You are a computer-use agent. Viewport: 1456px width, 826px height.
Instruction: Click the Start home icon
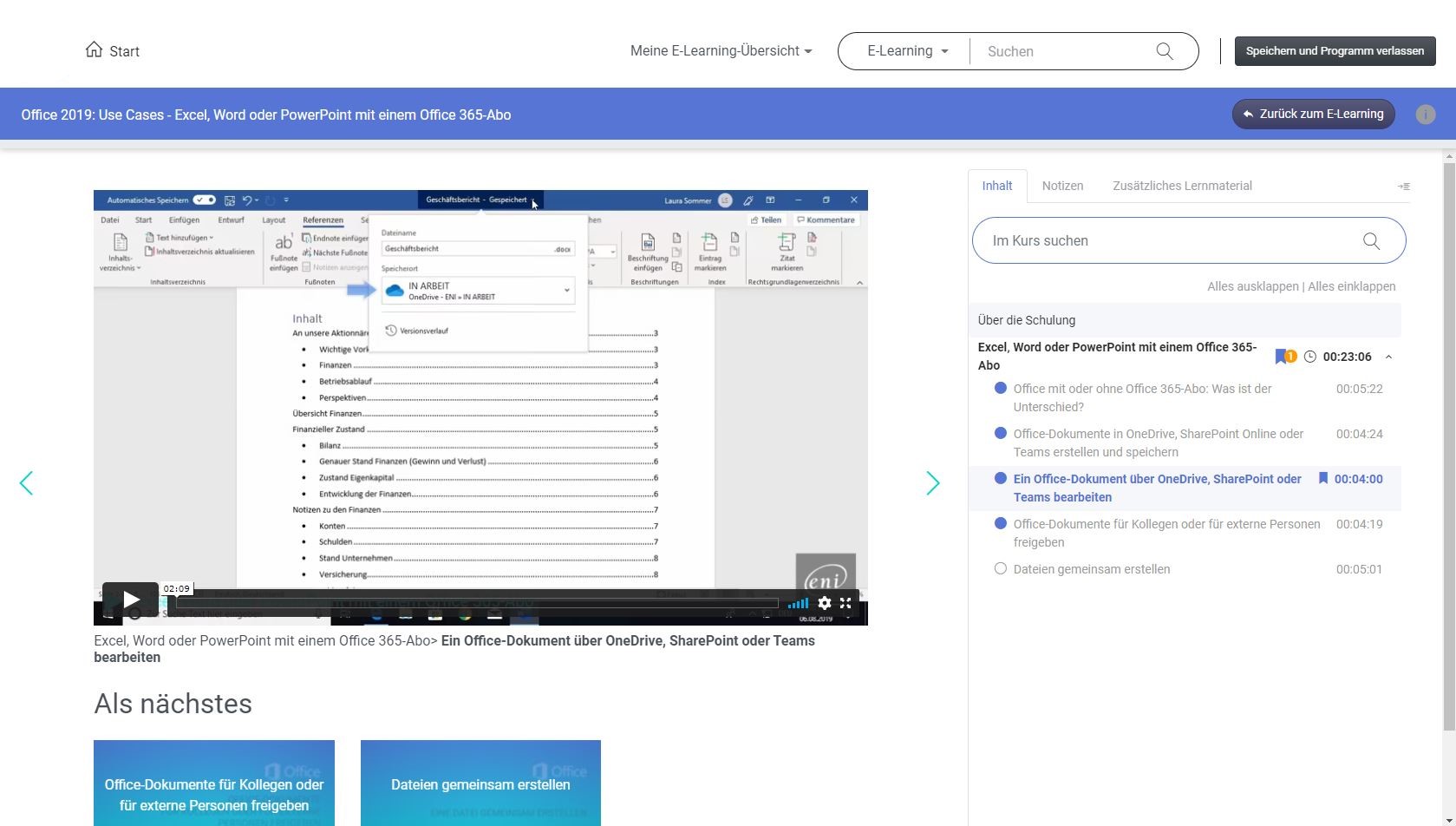pyautogui.click(x=94, y=49)
